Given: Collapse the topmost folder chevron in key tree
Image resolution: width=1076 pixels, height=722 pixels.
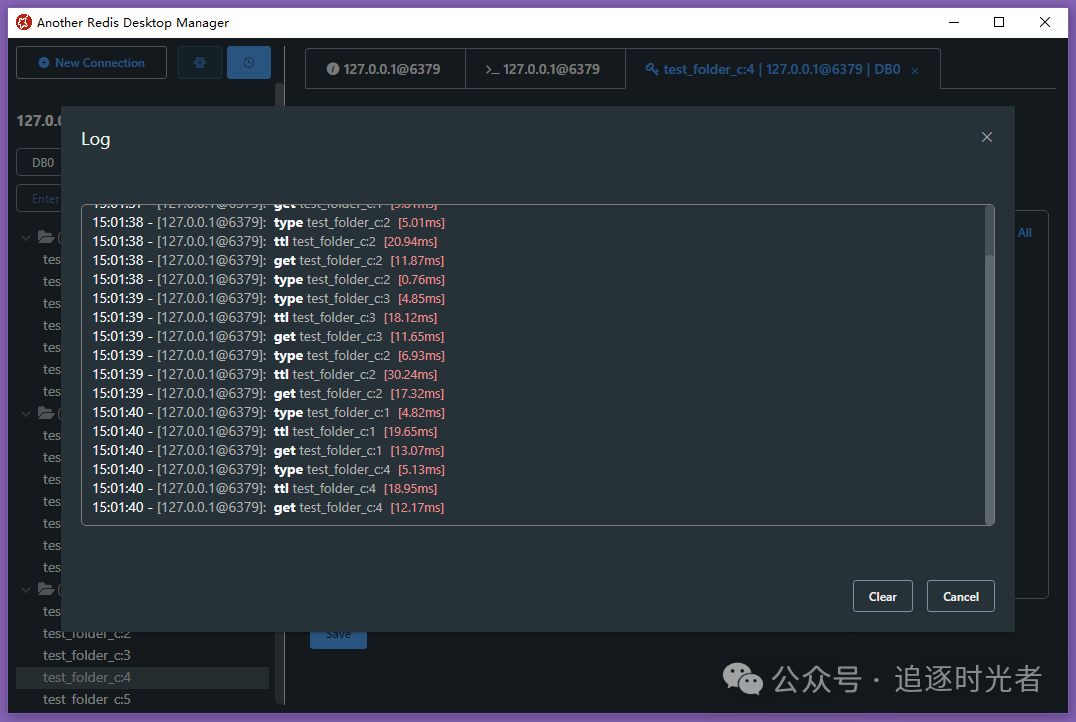Looking at the screenshot, I should click(26, 237).
